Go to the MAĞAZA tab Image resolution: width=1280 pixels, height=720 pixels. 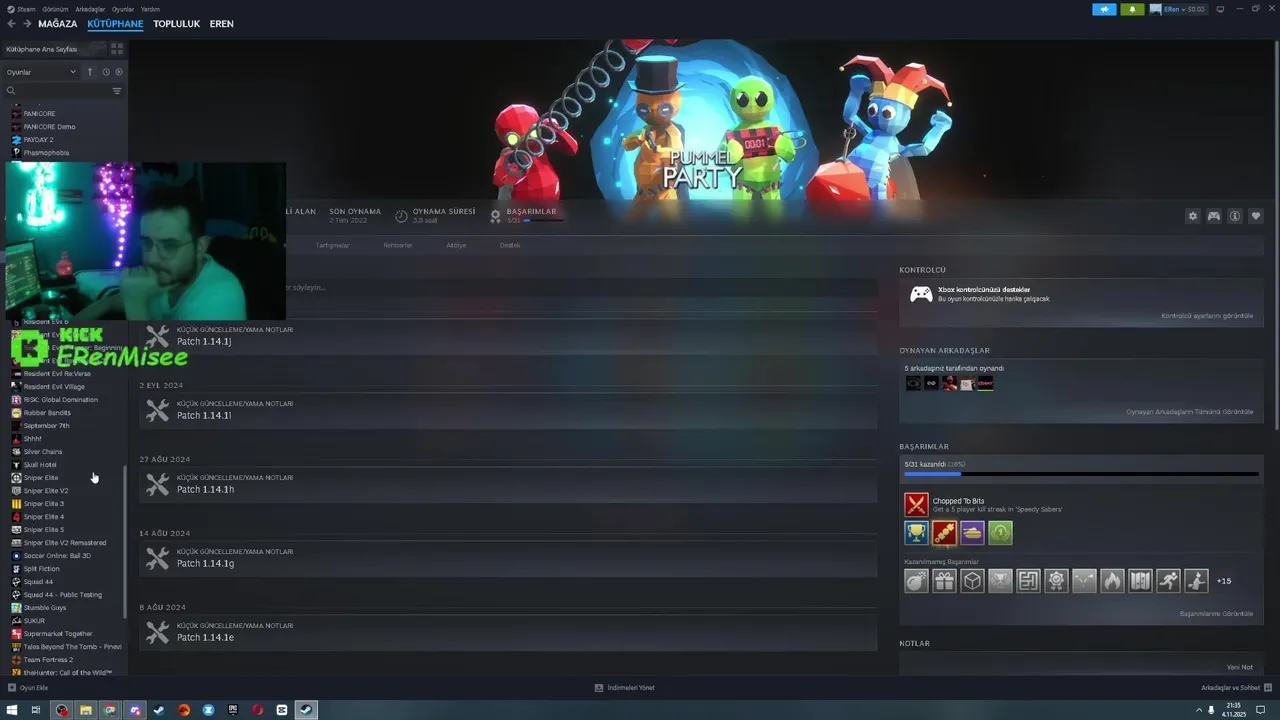(57, 24)
